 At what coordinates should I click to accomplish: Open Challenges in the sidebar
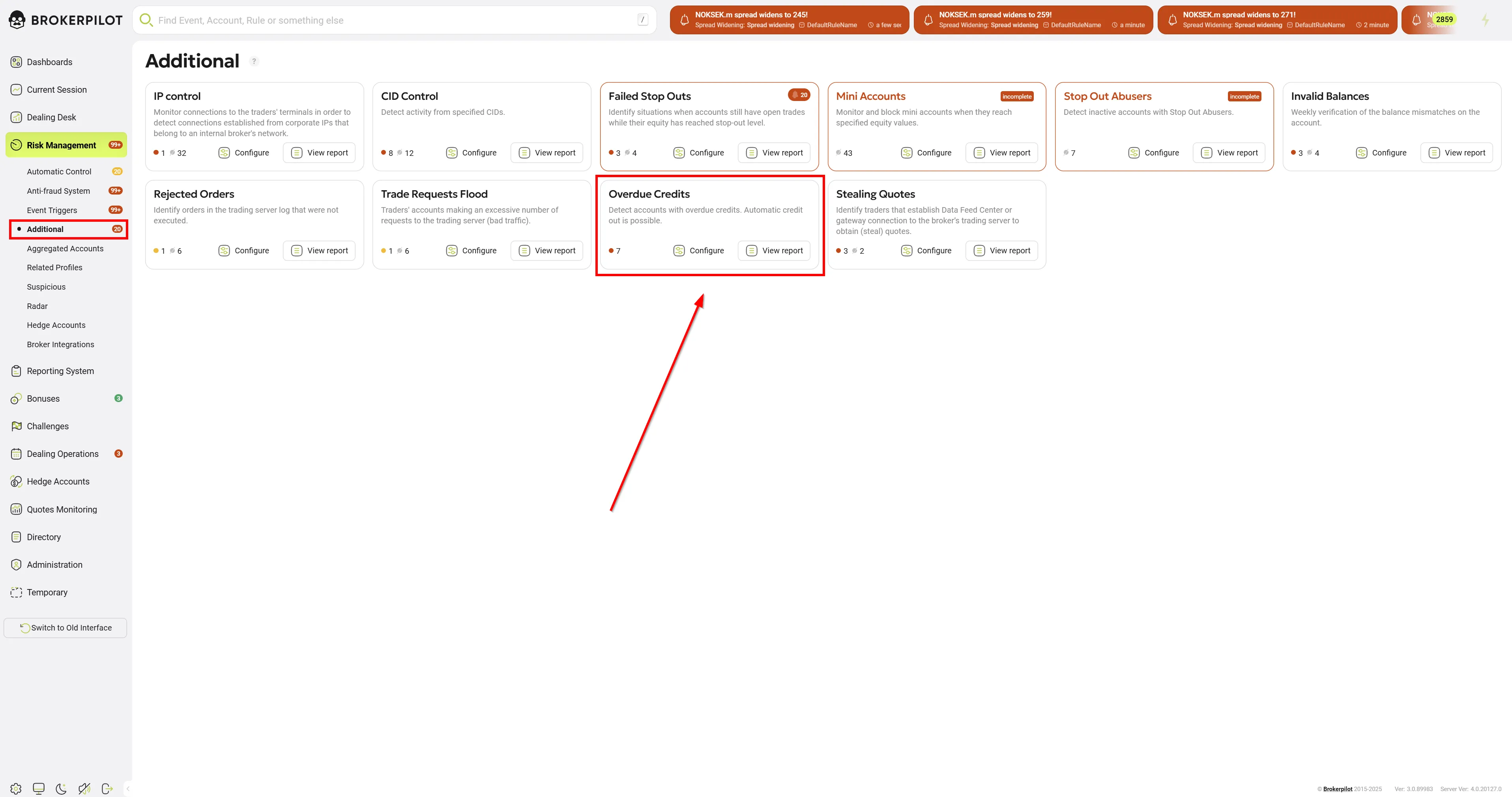[66, 426]
